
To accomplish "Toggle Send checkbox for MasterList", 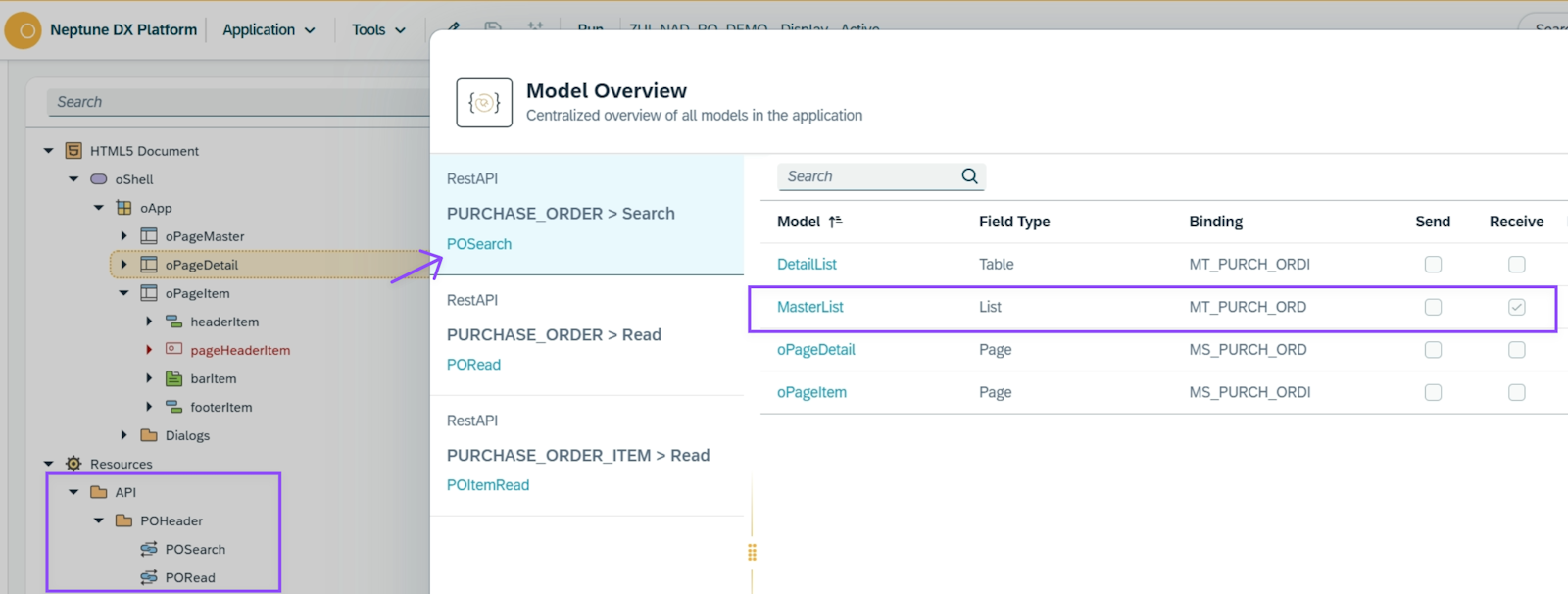I will pyautogui.click(x=1433, y=307).
